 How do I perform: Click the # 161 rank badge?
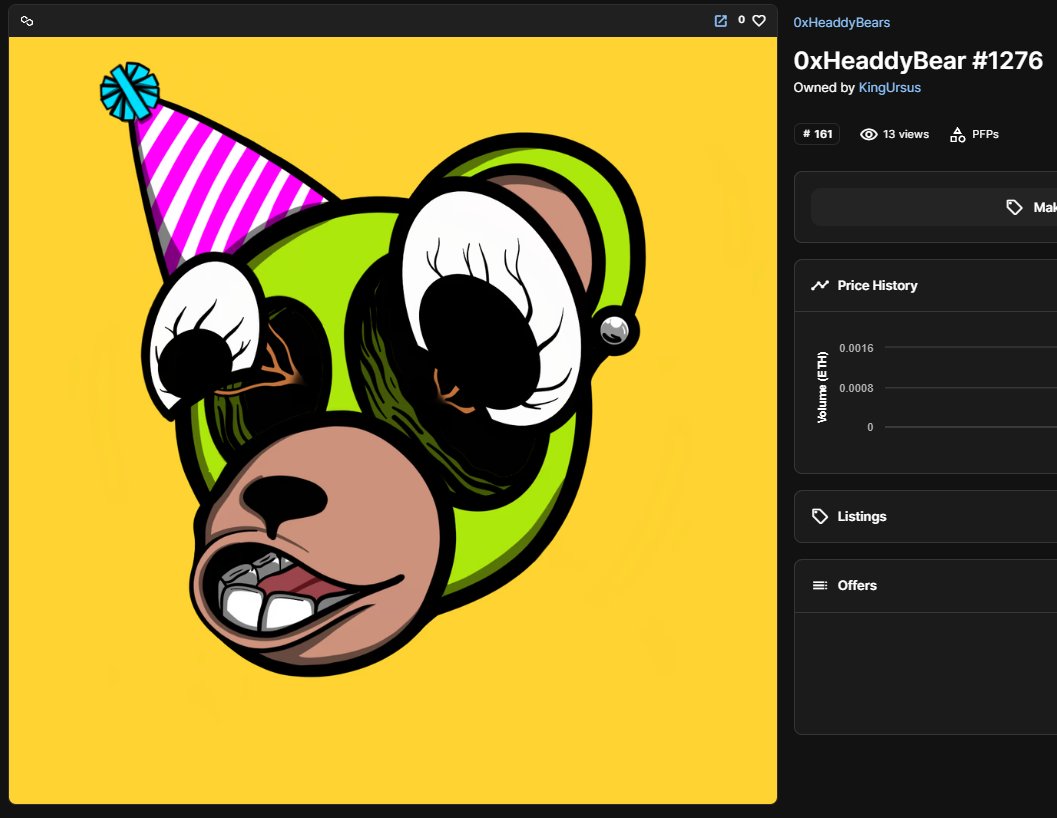[817, 134]
